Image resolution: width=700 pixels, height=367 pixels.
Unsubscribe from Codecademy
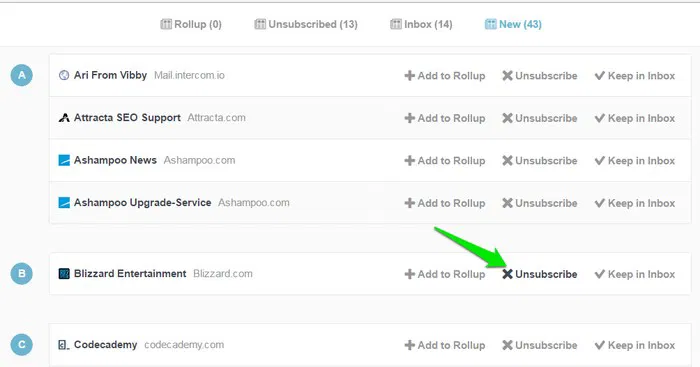click(x=540, y=345)
